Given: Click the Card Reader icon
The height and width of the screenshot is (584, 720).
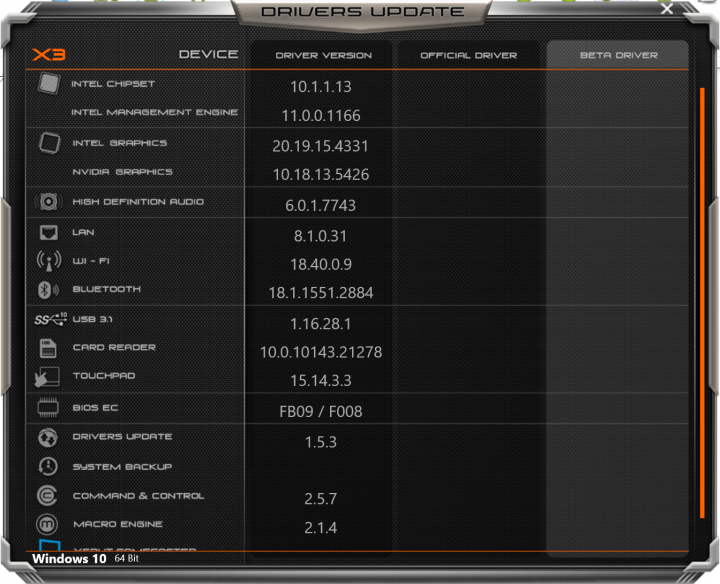Looking at the screenshot, I should click(x=48, y=348).
